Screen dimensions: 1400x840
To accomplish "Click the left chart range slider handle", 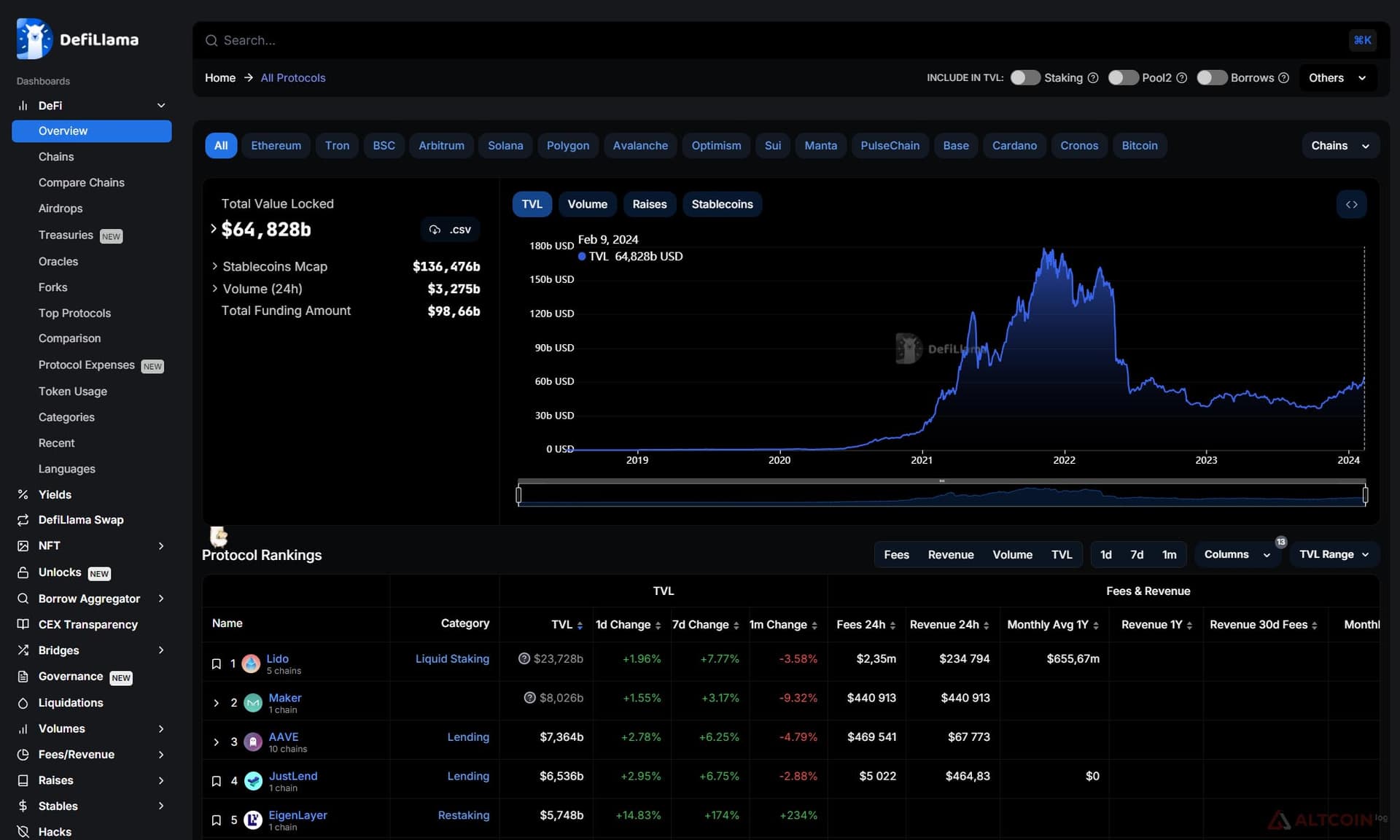I will (x=518, y=496).
